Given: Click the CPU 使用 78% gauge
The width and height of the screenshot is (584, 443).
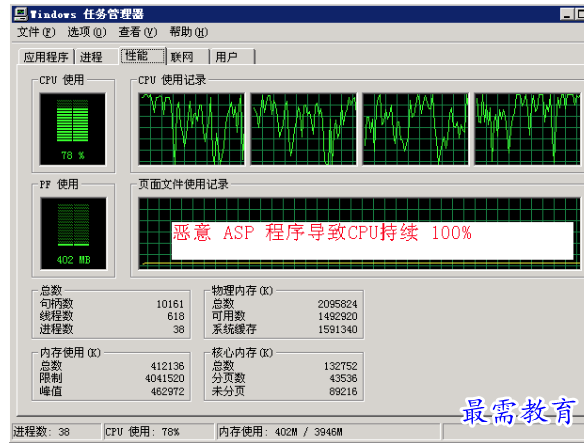Looking at the screenshot, I should 73,129.
